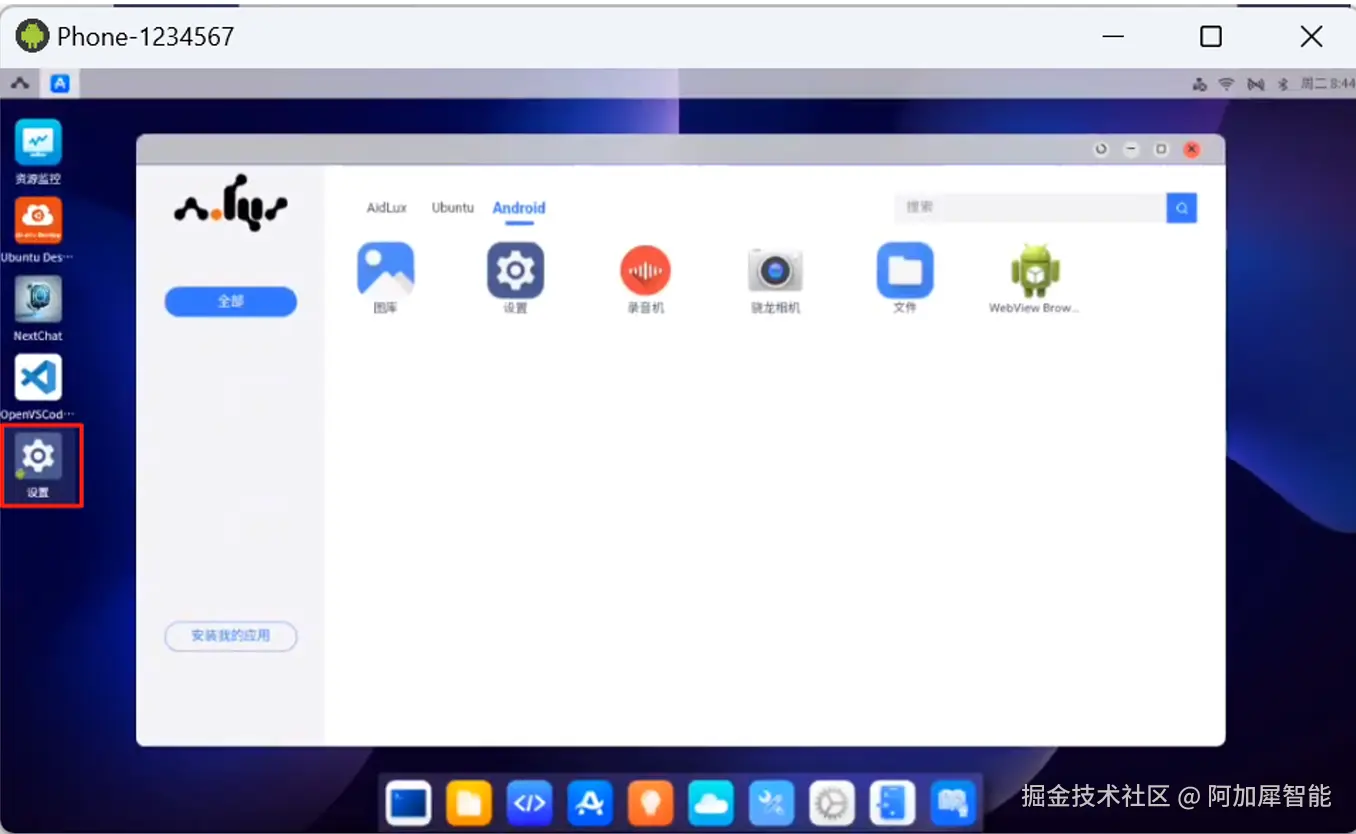Open the orange lightbulb icon in the dock
Viewport: 1356px width, 834px height.
coord(650,802)
